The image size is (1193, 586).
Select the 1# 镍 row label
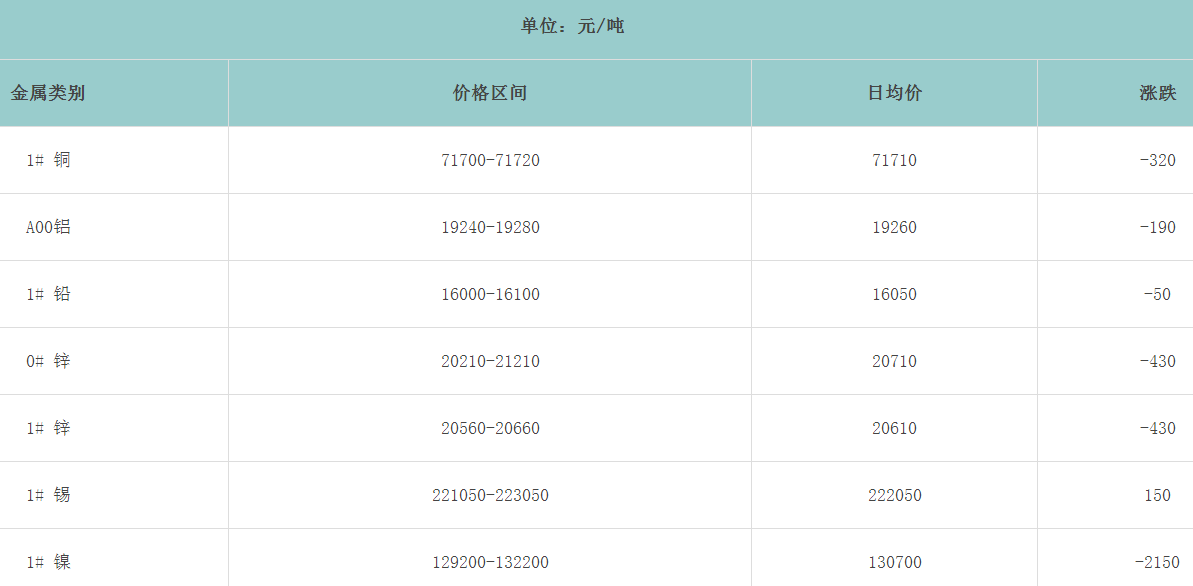[48, 562]
